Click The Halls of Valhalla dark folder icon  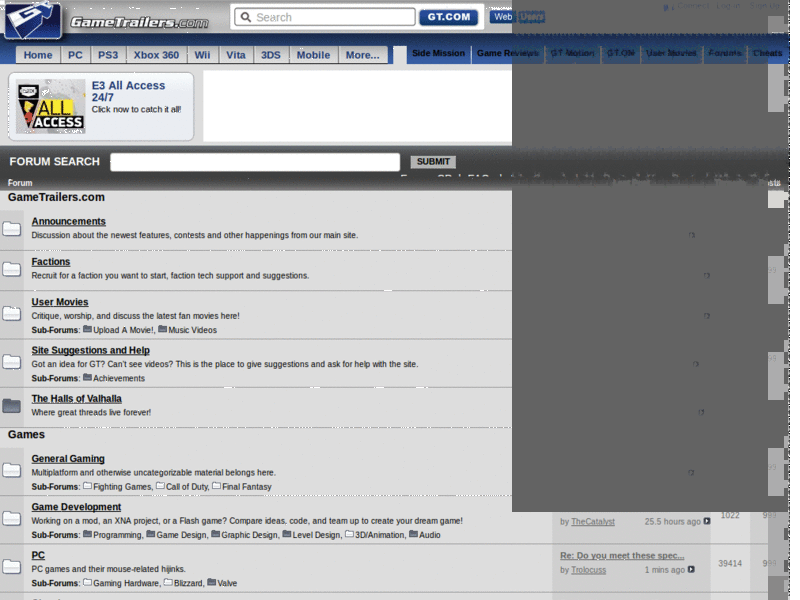click(x=11, y=406)
